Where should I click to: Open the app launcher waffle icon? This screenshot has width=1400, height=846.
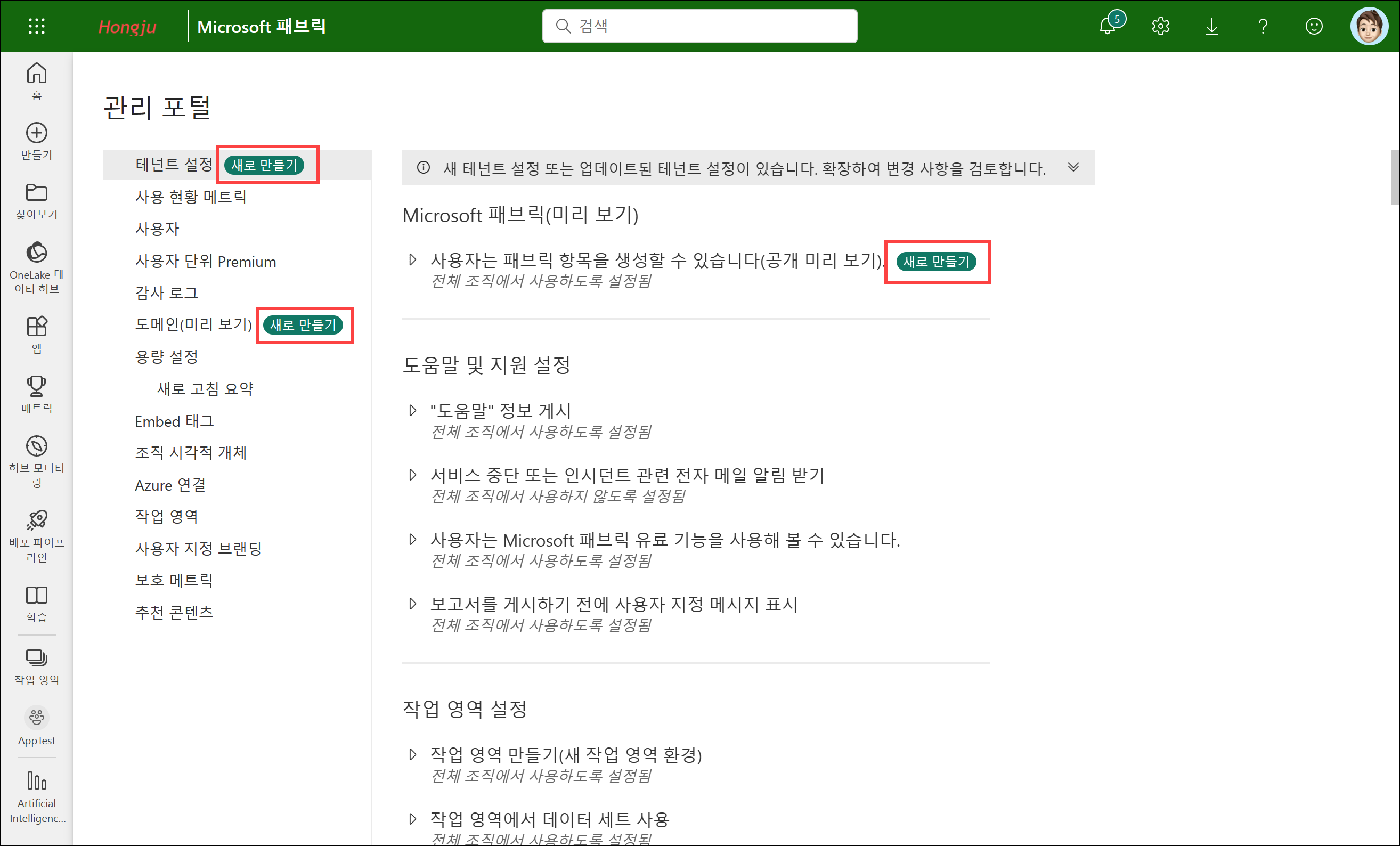pyautogui.click(x=37, y=26)
